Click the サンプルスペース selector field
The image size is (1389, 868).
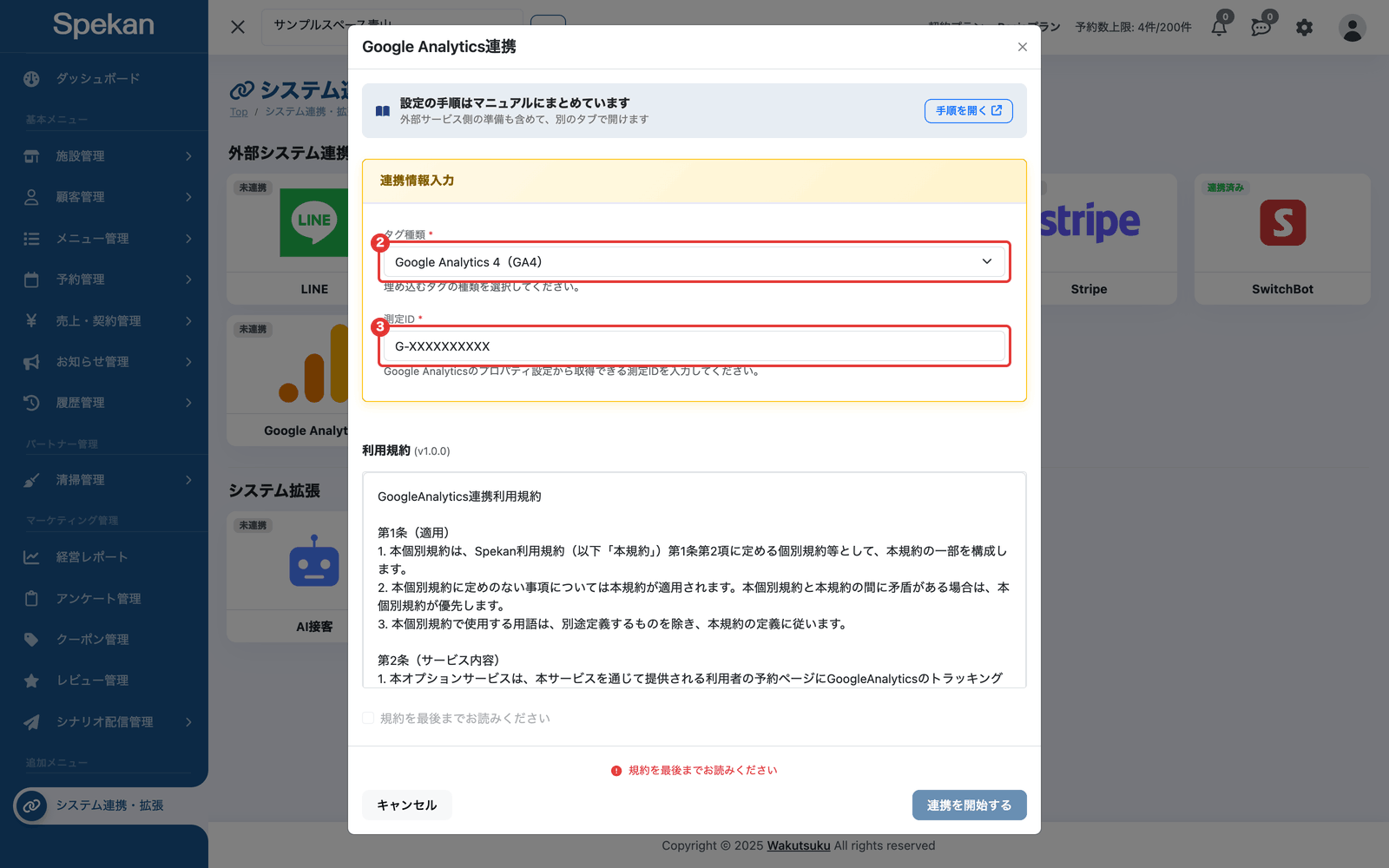pos(392,24)
